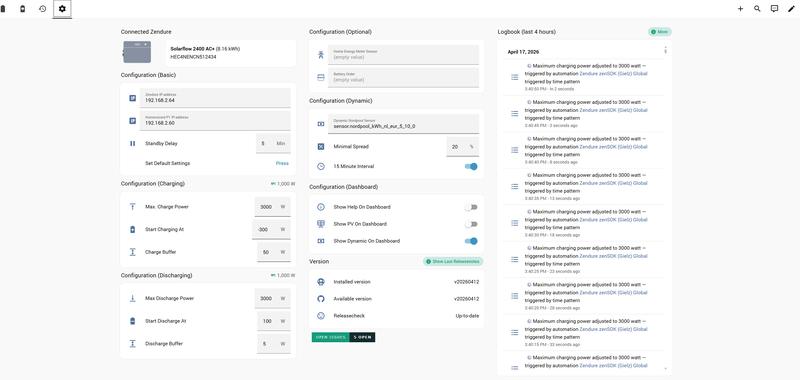Open Zendure zenSDK link at 3:40:50 PM
800x380 pixels.
(x=613, y=73)
